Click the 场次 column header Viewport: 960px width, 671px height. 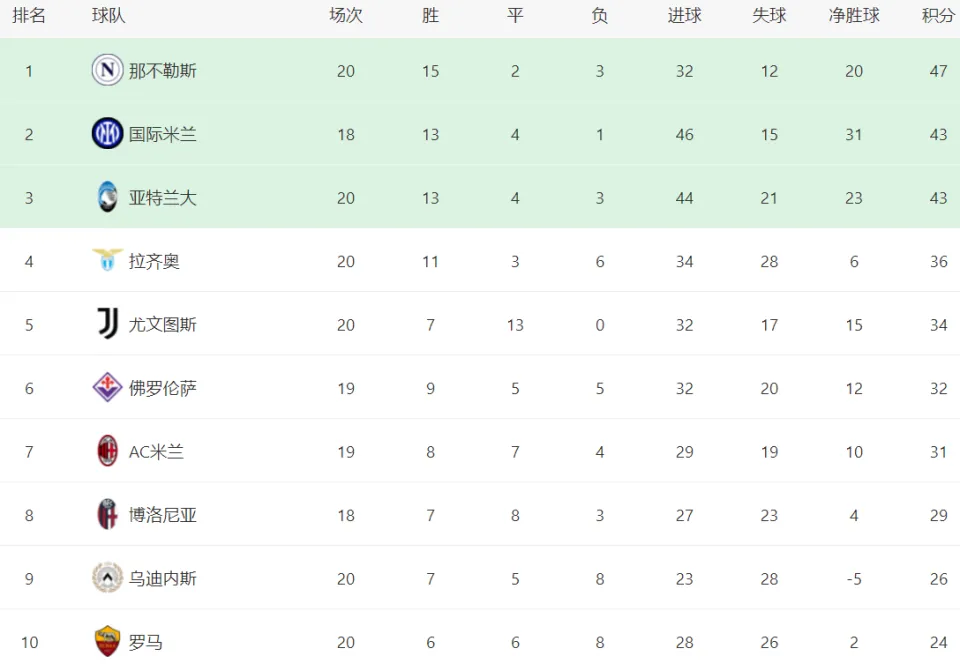click(346, 15)
